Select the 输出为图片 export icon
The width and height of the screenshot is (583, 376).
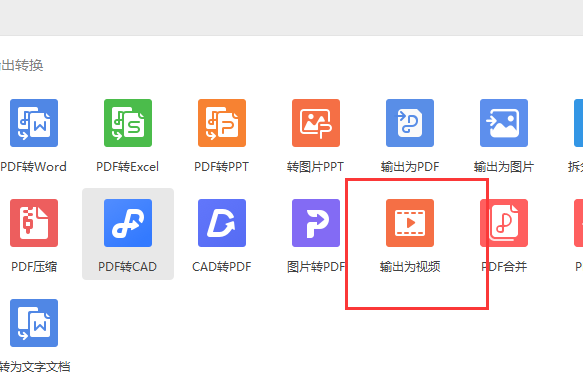click(504, 123)
